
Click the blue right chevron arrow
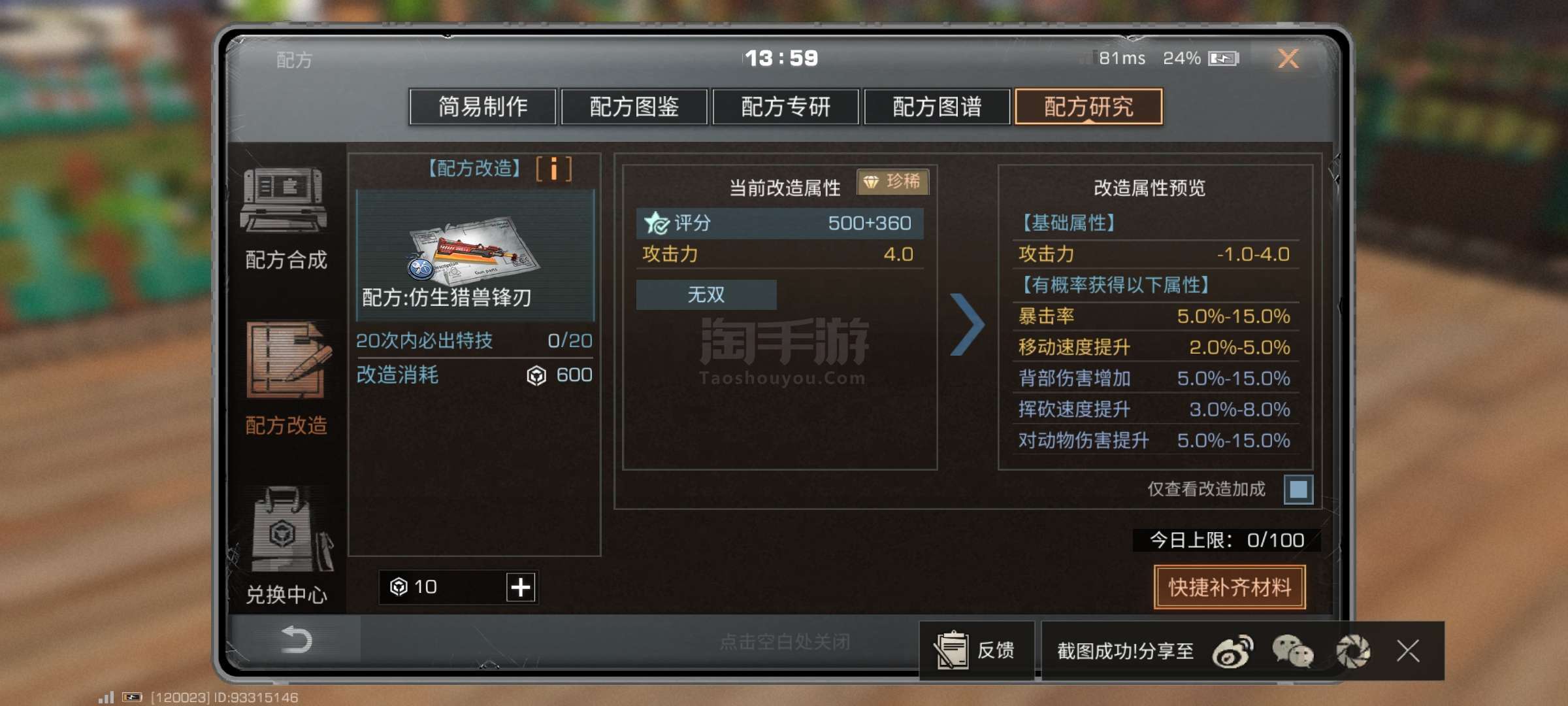[x=967, y=324]
